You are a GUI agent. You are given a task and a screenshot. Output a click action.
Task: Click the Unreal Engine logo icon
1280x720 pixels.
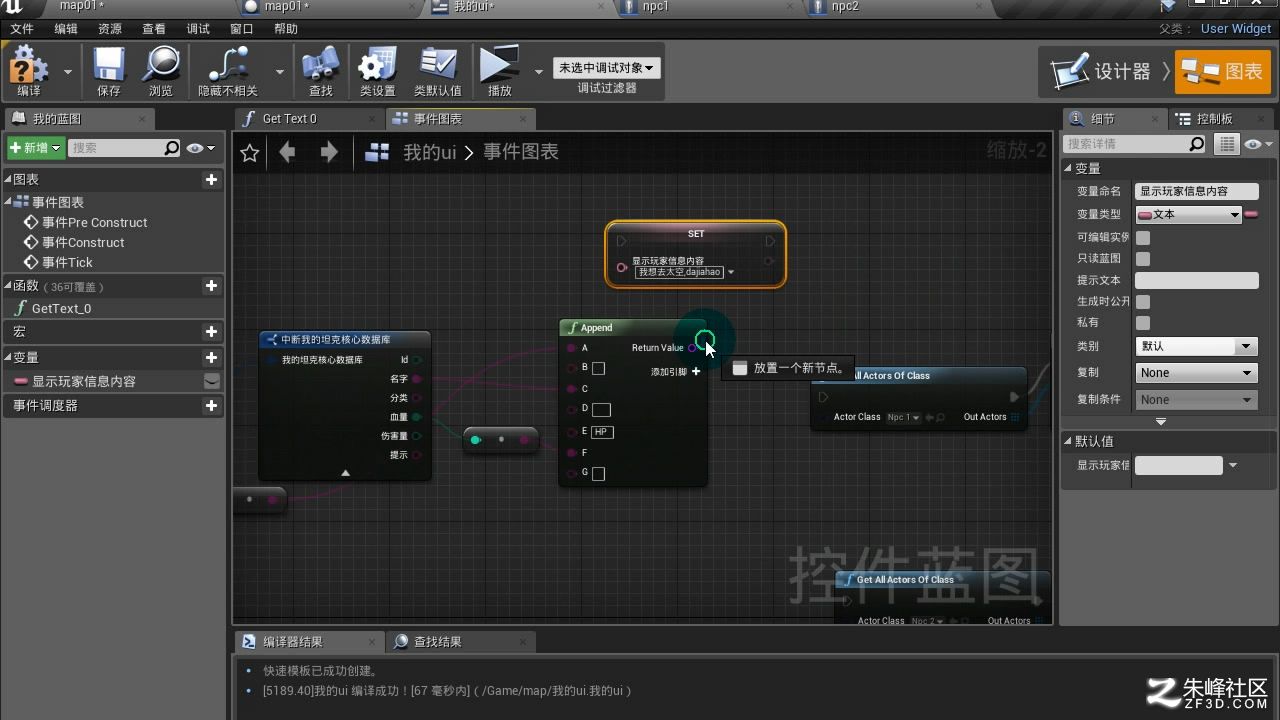[x=11, y=7]
